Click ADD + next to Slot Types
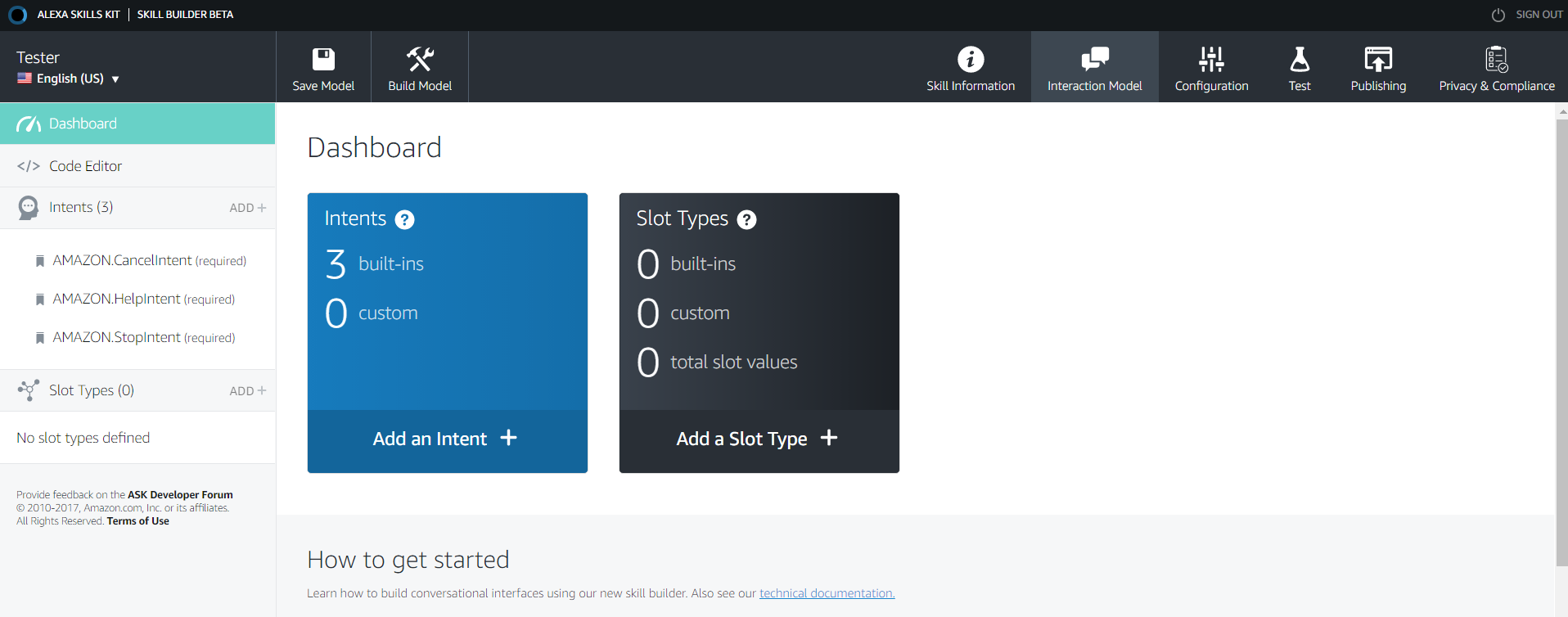The height and width of the screenshot is (617, 1568). tap(247, 391)
